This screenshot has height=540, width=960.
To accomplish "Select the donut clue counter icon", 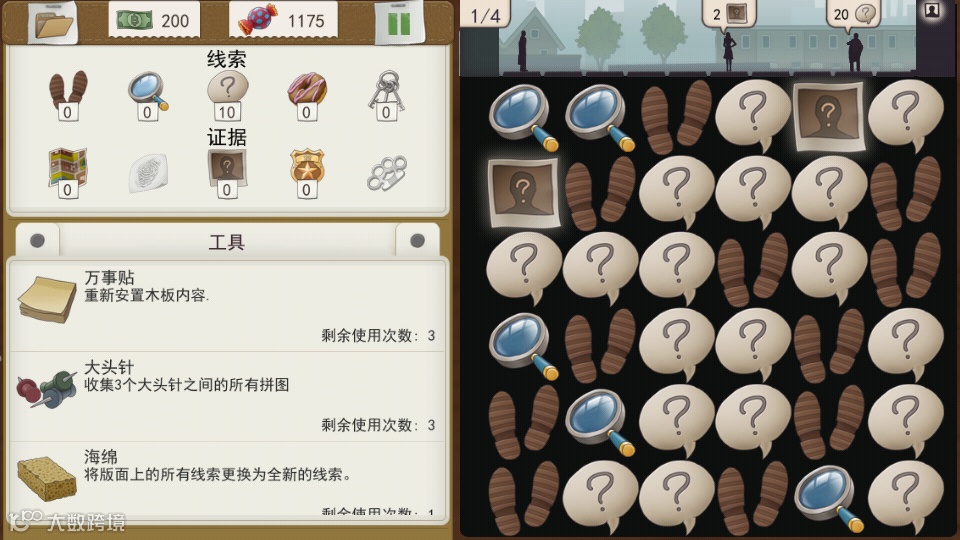I will coord(307,94).
